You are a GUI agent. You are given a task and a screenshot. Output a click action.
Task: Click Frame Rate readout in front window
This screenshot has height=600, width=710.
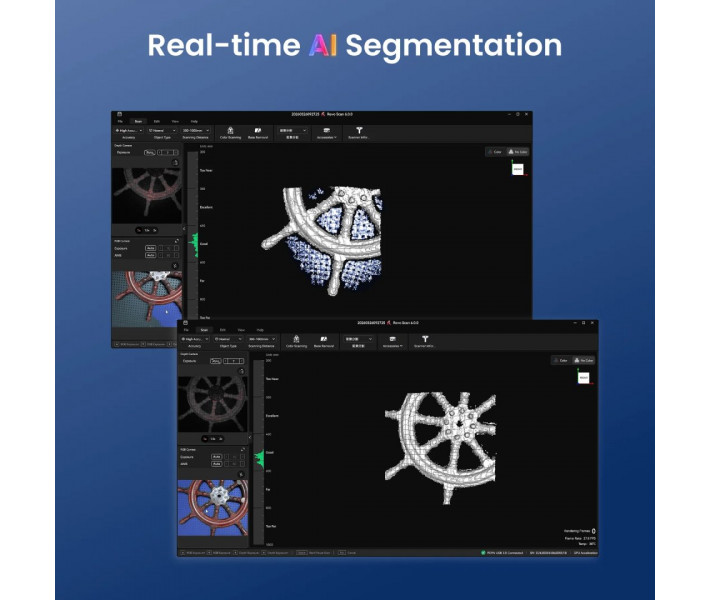[x=580, y=538]
